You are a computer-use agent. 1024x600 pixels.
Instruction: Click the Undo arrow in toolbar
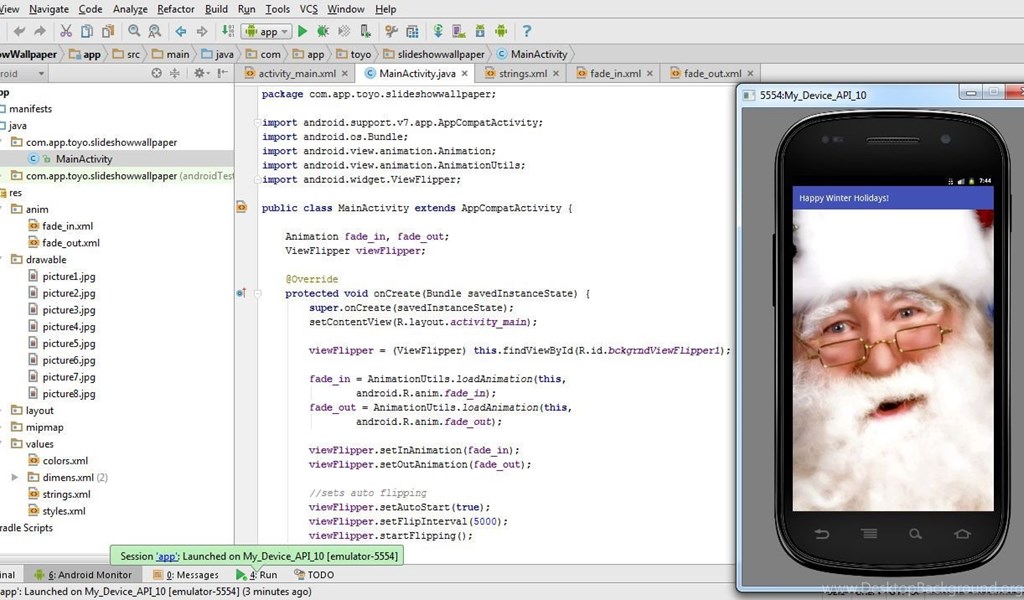point(19,32)
